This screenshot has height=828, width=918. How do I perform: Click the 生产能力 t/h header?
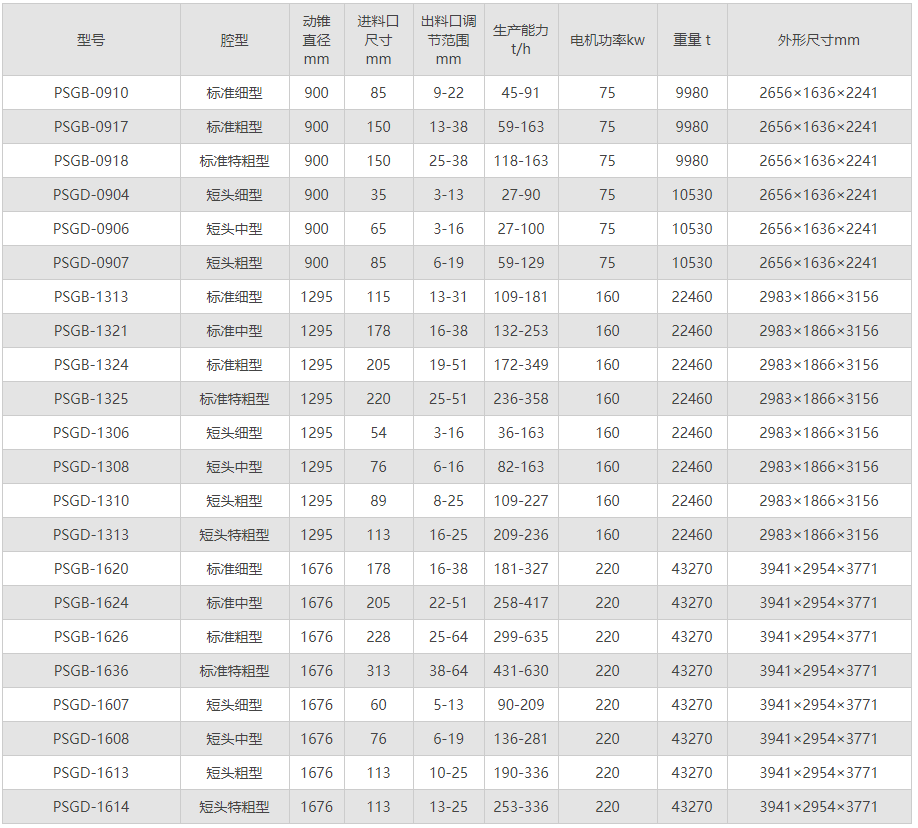coord(521,40)
